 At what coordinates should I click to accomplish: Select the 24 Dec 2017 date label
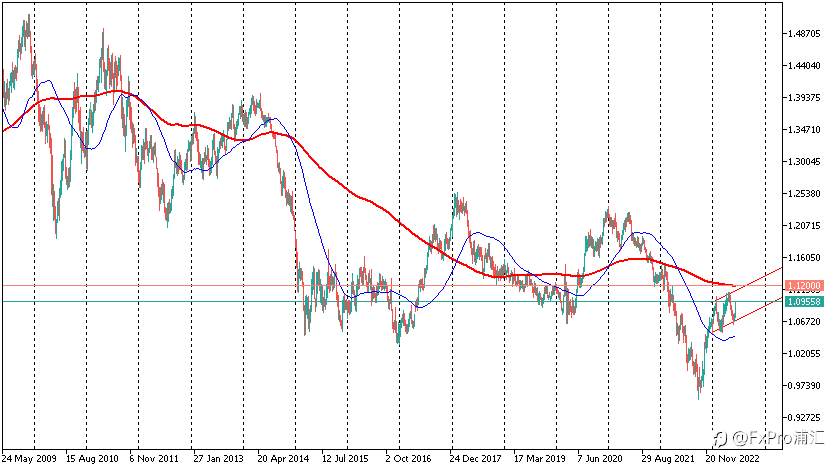pos(475,458)
